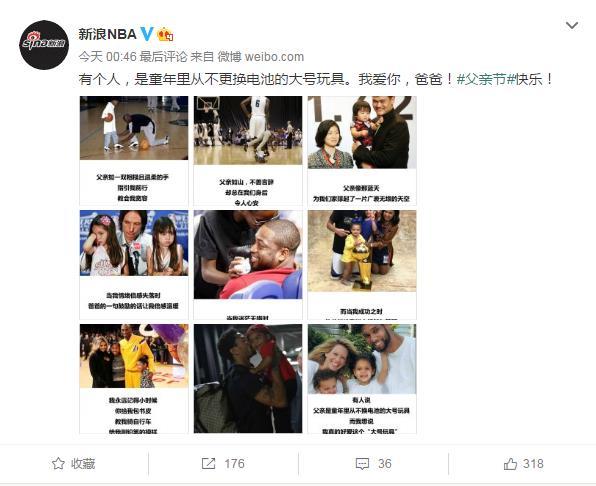The image size is (596, 486).
Task: Expand the post options chevron menu
Action: (572, 26)
